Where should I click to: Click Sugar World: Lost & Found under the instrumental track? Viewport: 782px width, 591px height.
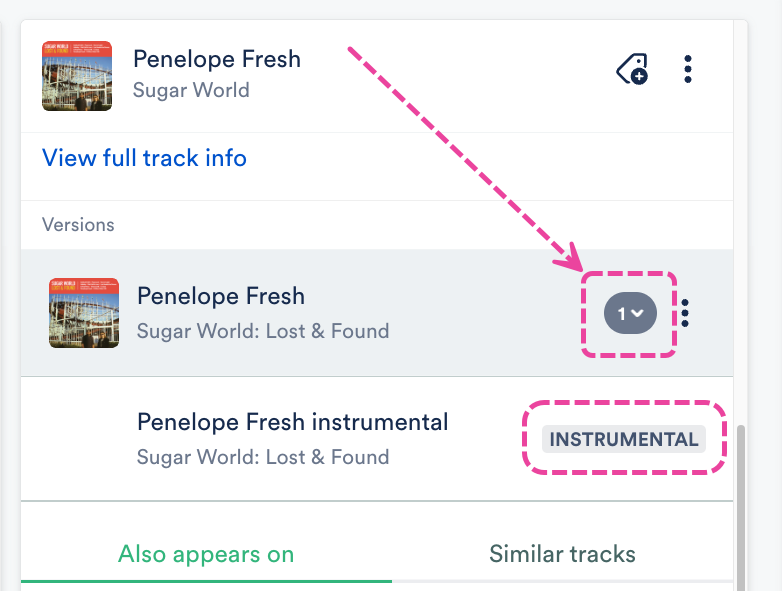[263, 457]
